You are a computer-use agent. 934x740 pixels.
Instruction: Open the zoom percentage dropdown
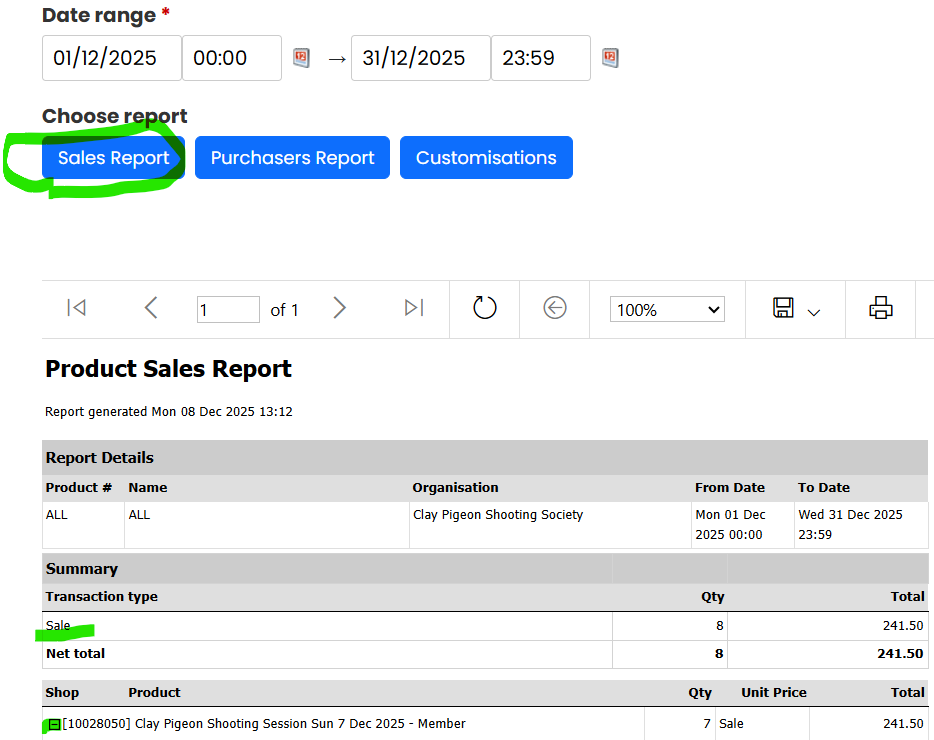coord(667,309)
